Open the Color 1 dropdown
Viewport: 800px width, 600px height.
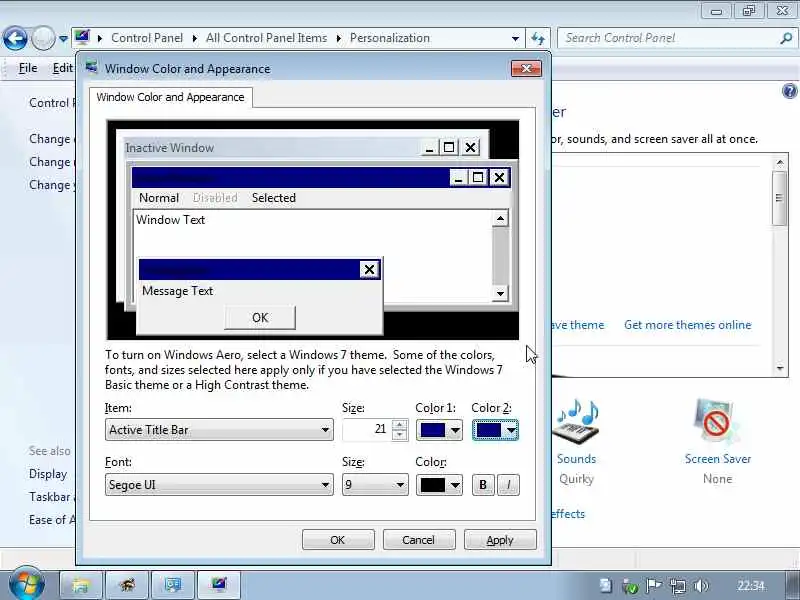439,430
